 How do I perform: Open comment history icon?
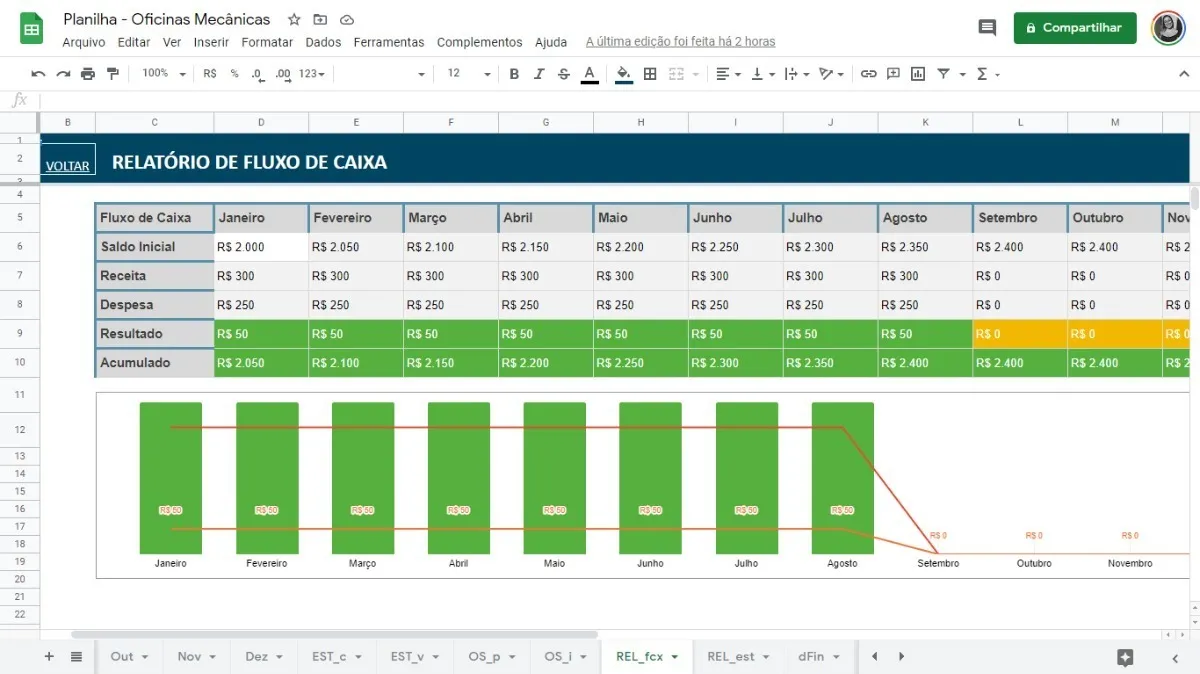987,28
